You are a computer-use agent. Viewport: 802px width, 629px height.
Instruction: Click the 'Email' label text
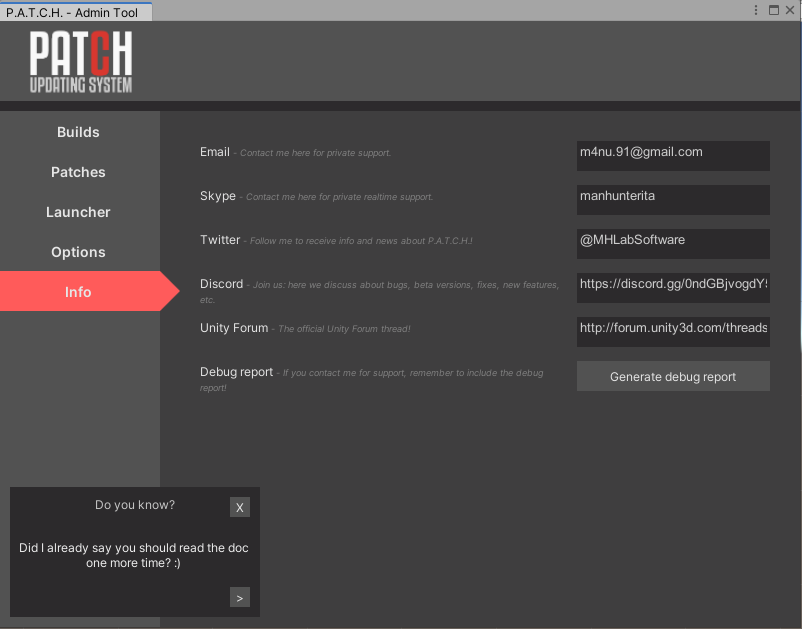pos(215,152)
